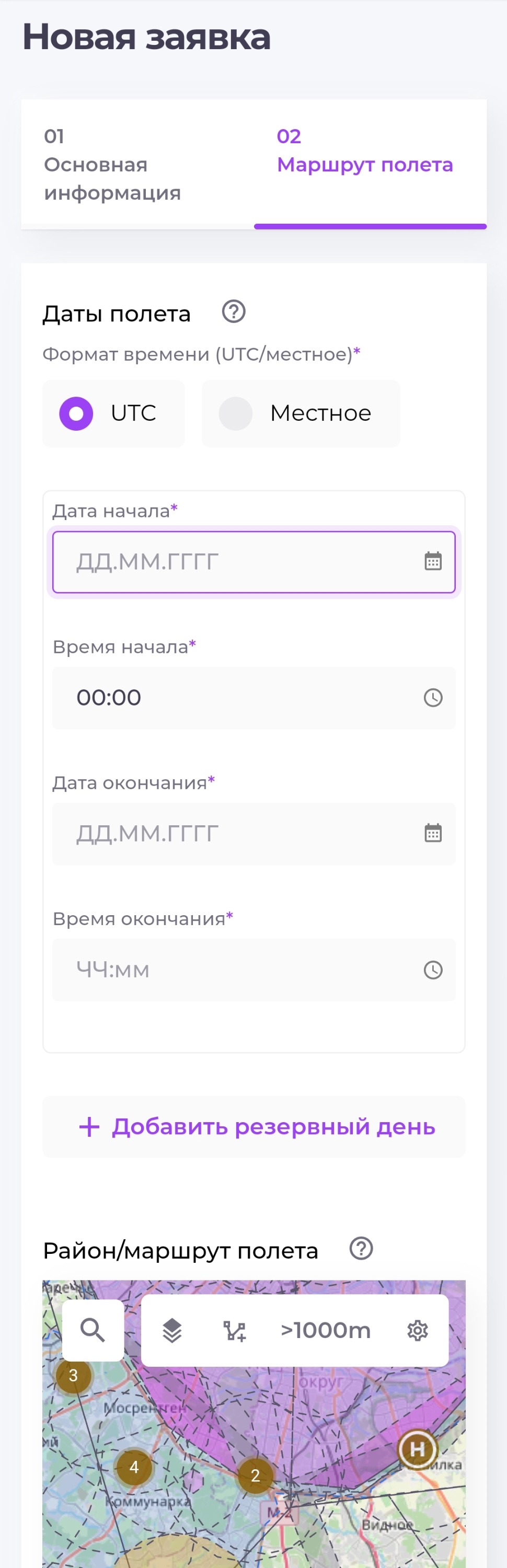Click help icon beside Даты полета
The width and height of the screenshot is (507, 1568).
[234, 312]
